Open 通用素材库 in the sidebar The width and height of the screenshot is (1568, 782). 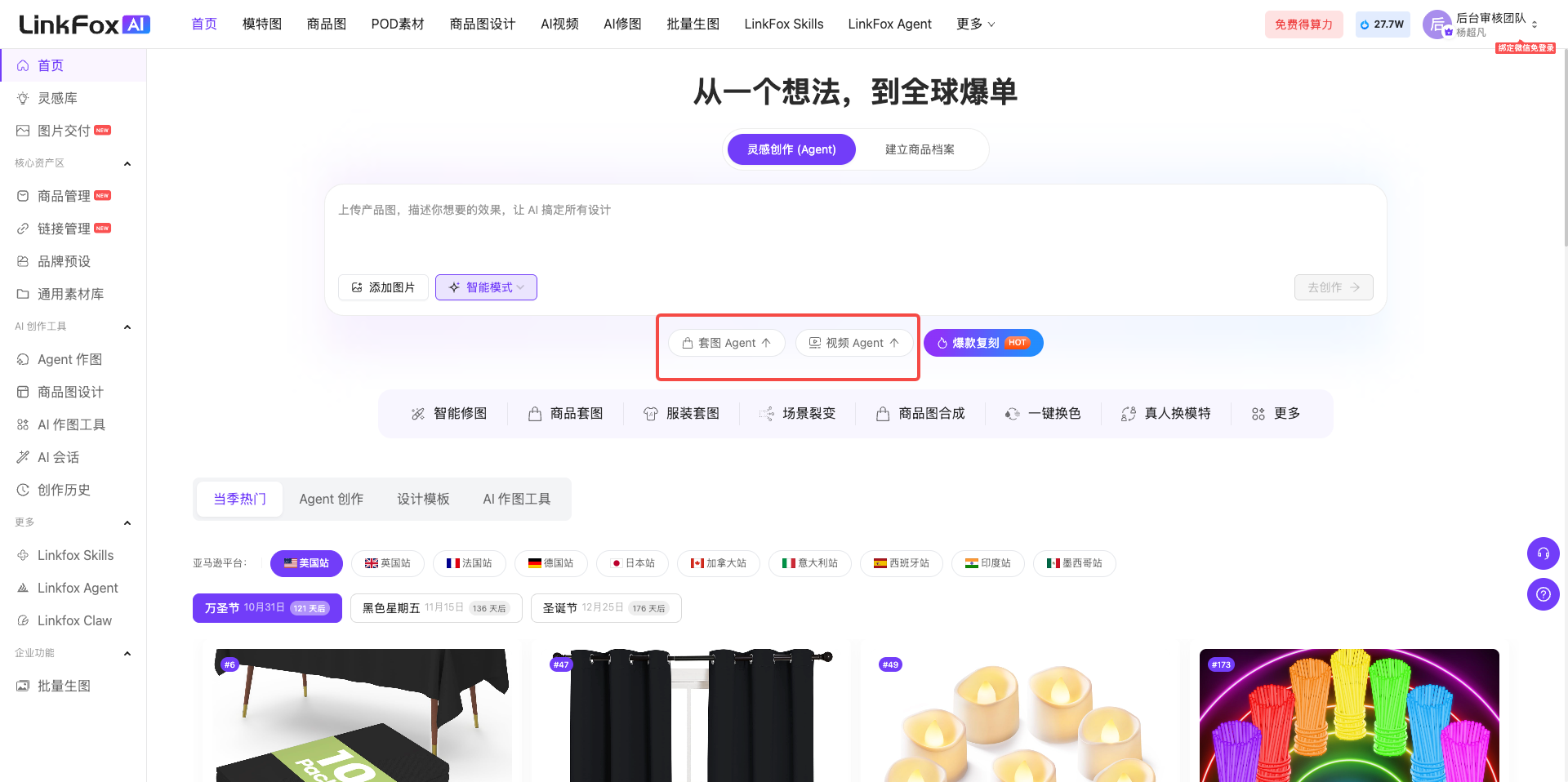click(x=73, y=294)
